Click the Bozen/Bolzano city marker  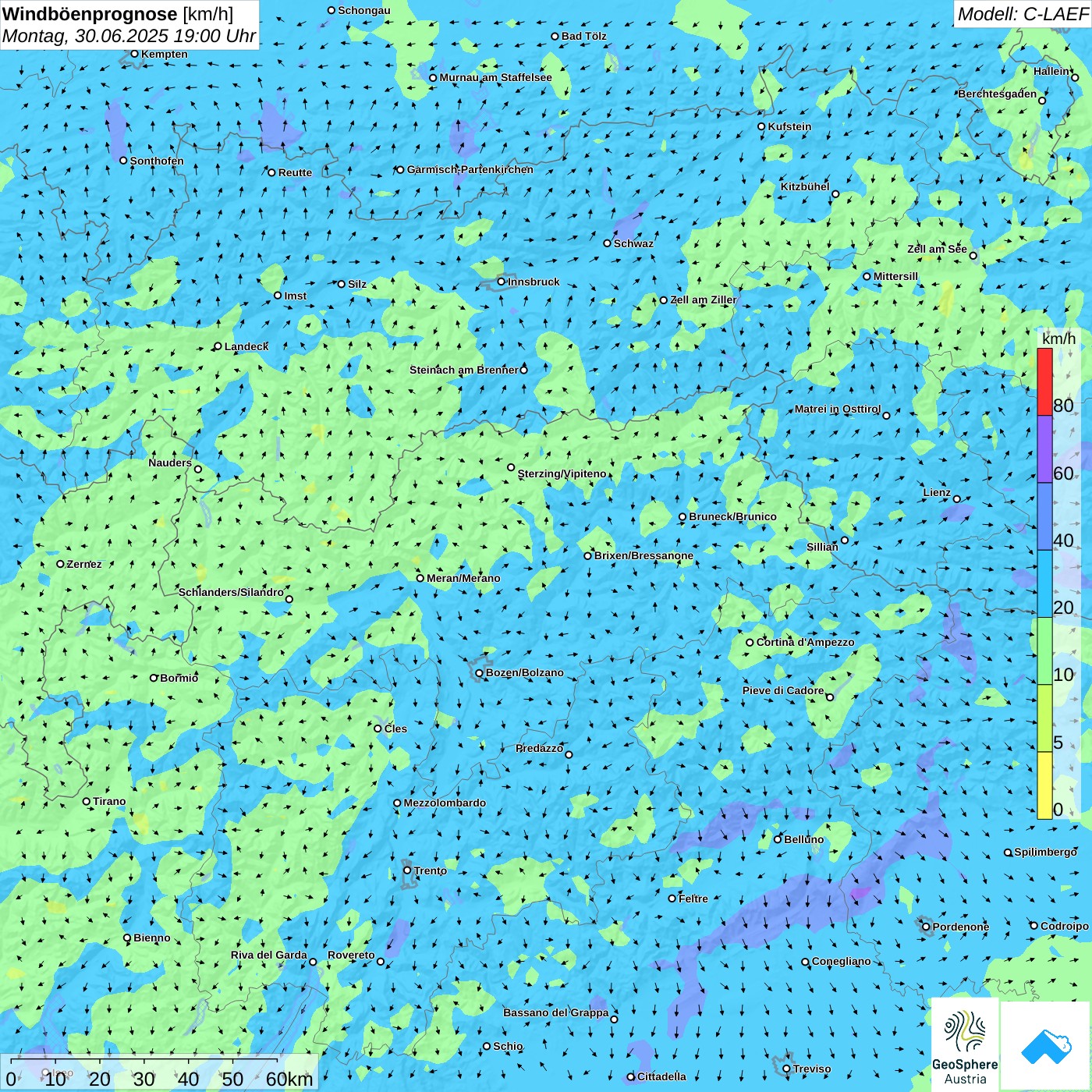click(480, 672)
